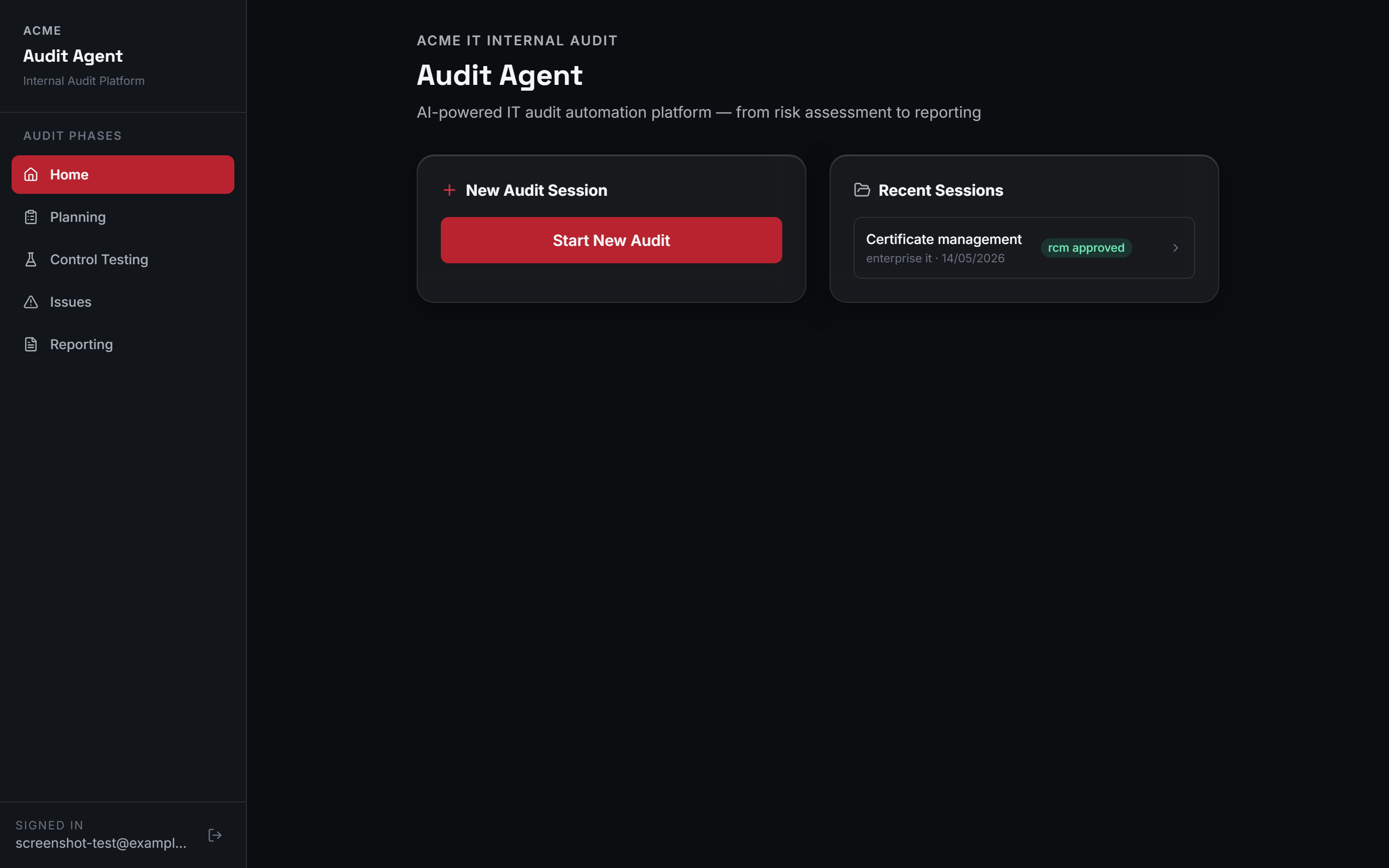Click the Control Testing flask icon
This screenshot has height=868, width=1389.
click(31, 259)
